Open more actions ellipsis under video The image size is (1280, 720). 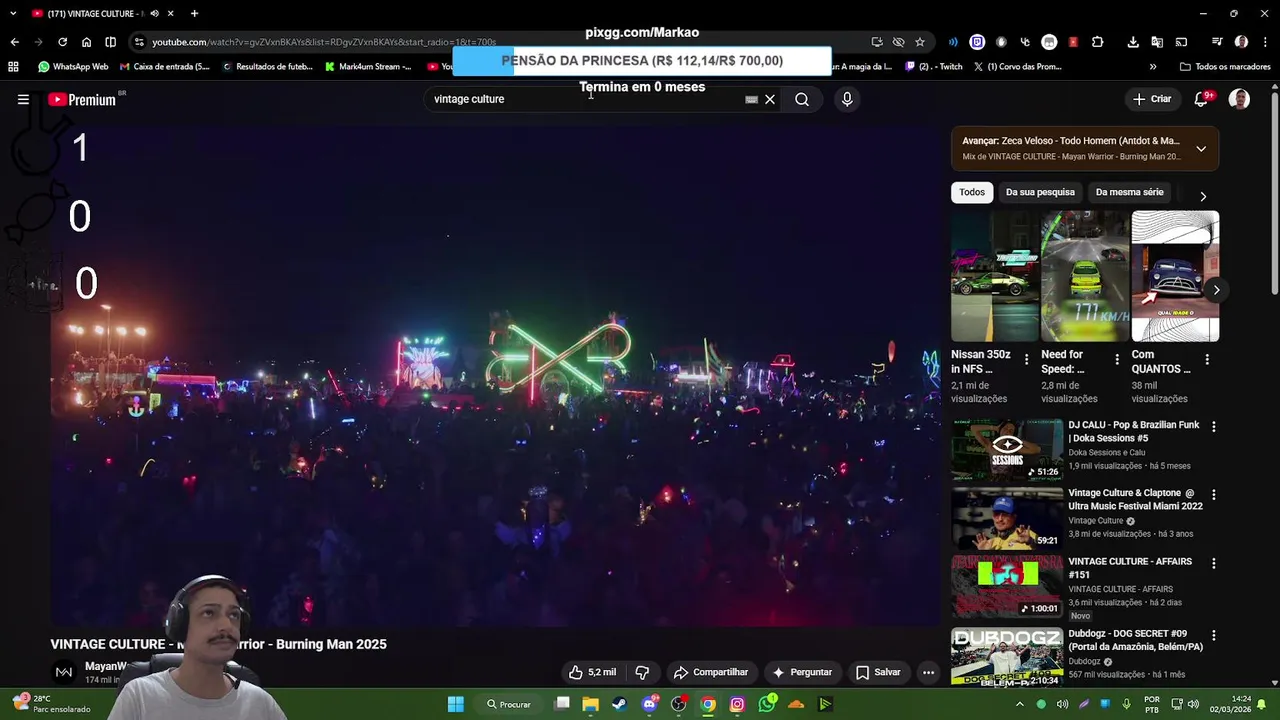(928, 672)
